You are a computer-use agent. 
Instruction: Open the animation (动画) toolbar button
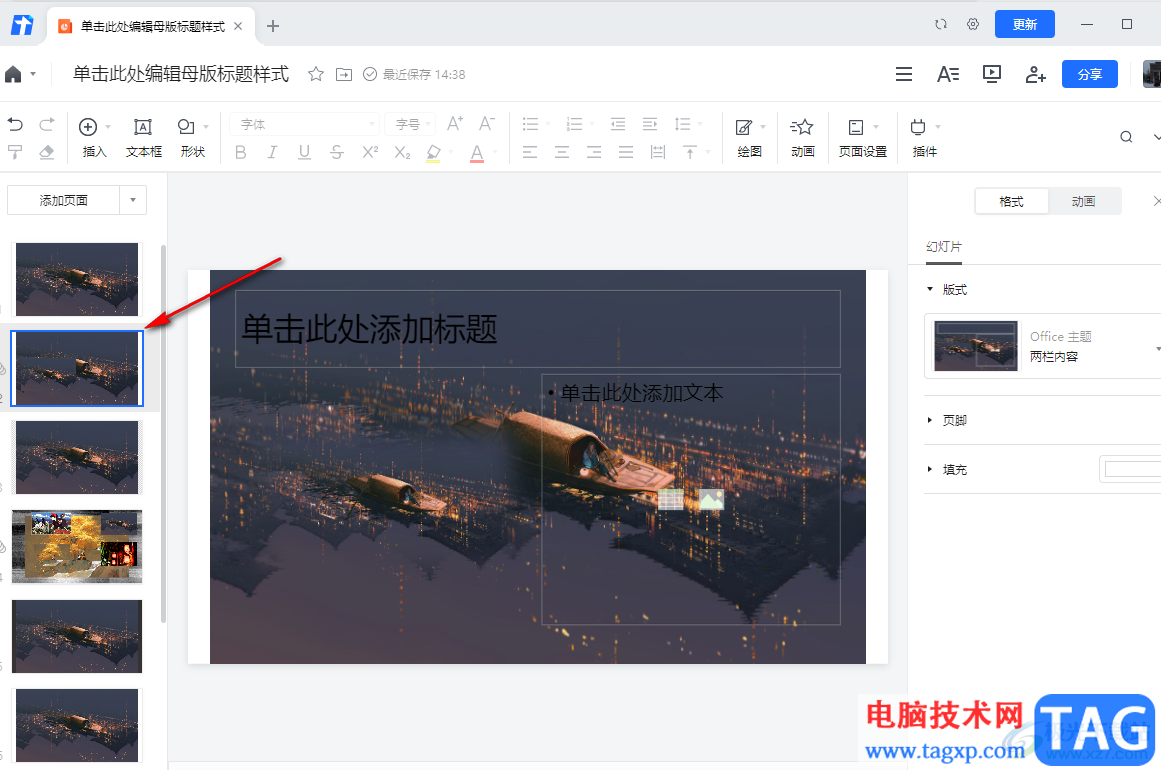[803, 138]
